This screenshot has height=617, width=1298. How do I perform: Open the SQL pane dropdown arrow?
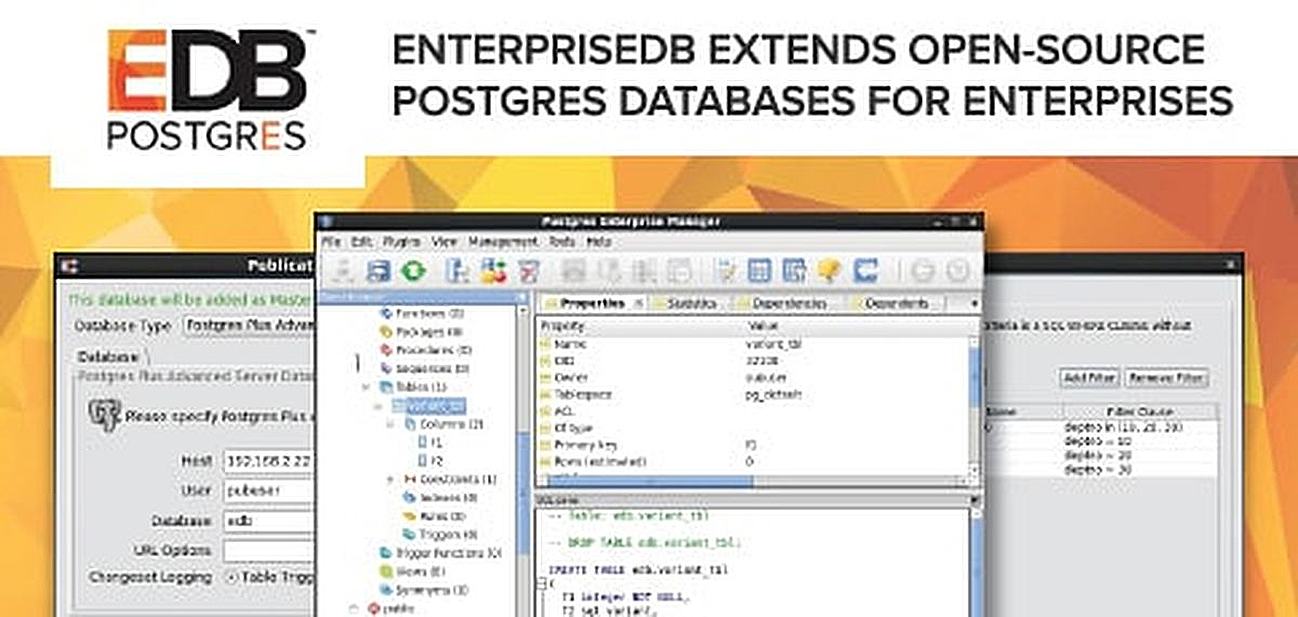click(x=973, y=499)
